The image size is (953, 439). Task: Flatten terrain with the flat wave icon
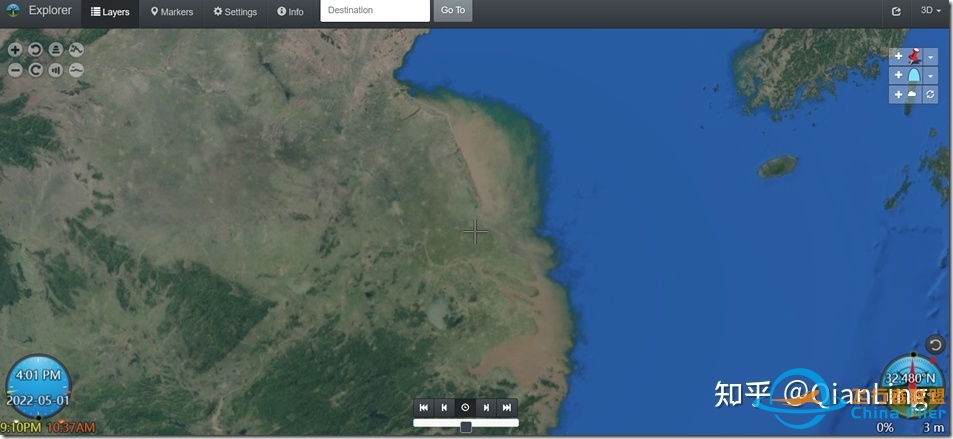coord(76,71)
